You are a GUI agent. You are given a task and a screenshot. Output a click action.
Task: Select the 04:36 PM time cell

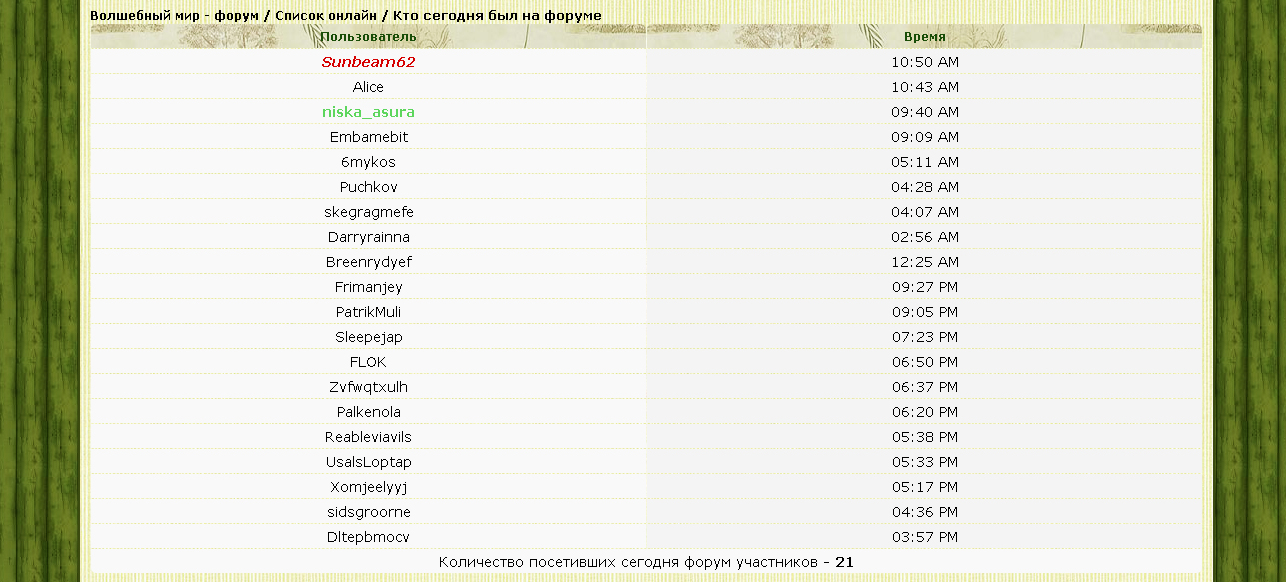click(924, 512)
